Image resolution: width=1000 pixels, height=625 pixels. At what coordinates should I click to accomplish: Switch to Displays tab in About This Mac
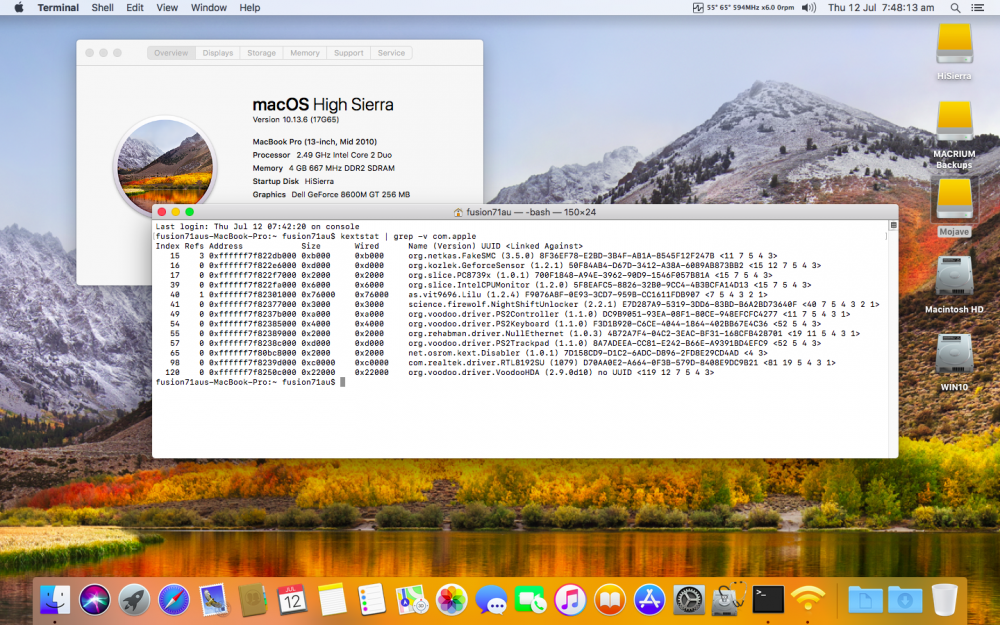[x=217, y=53]
